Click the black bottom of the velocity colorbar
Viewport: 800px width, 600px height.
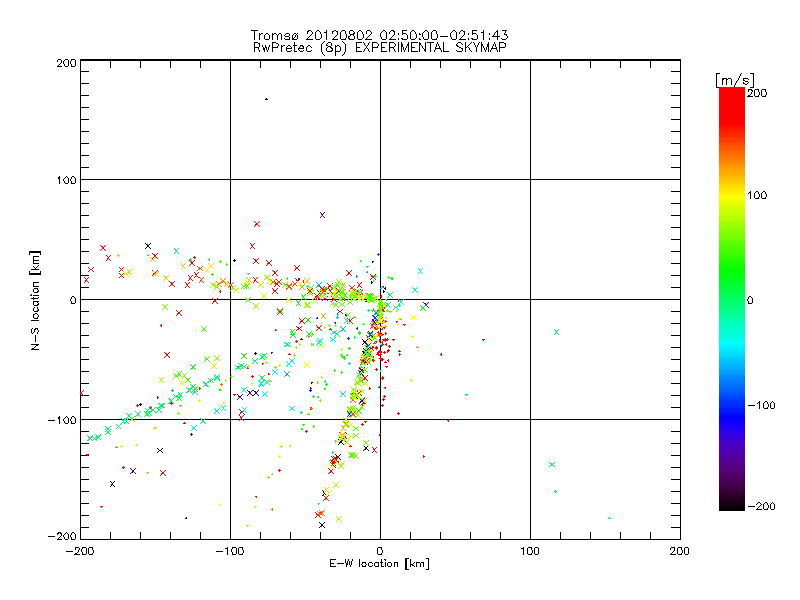tap(732, 503)
